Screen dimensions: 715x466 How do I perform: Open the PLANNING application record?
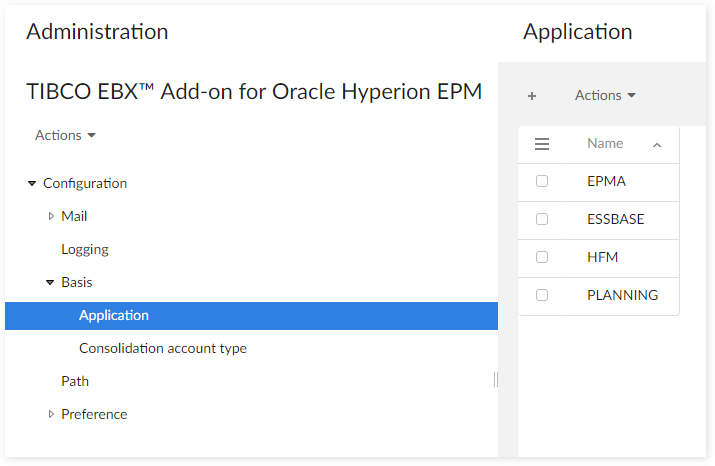pyautogui.click(x=622, y=295)
